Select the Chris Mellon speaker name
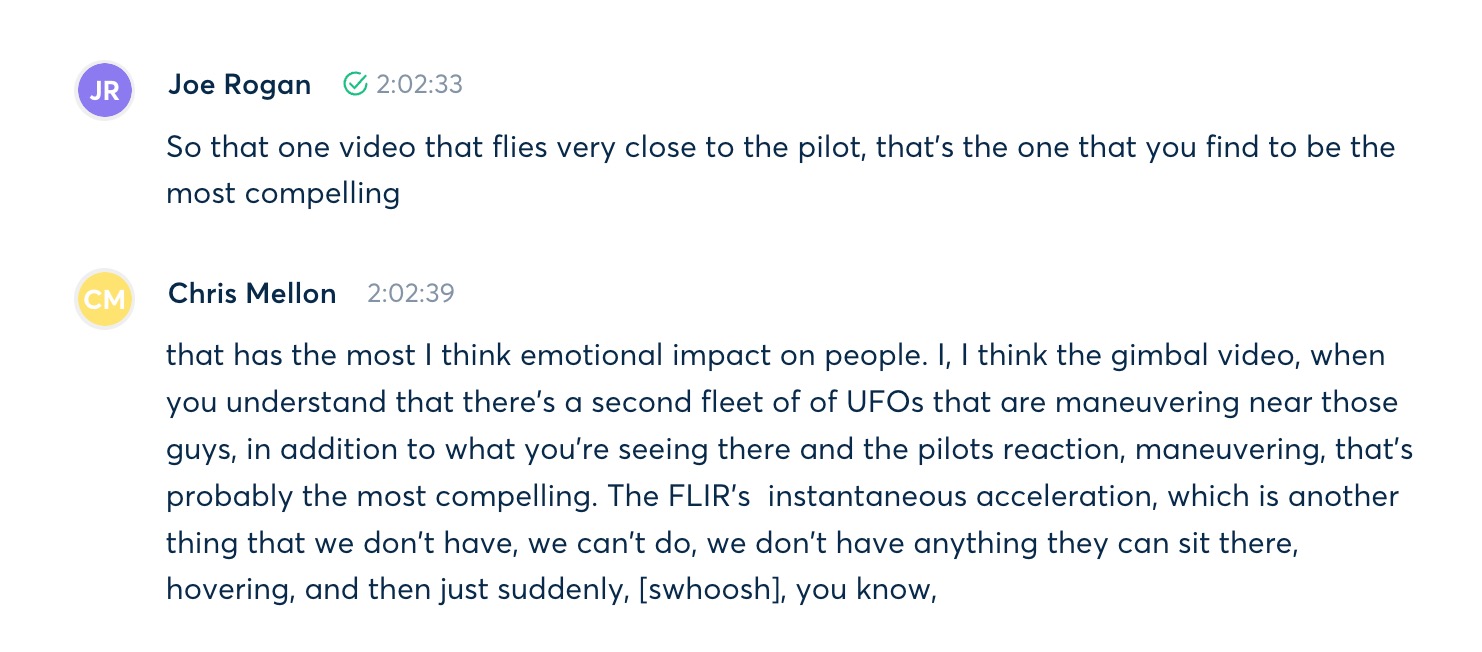The height and width of the screenshot is (652, 1482). 252,293
